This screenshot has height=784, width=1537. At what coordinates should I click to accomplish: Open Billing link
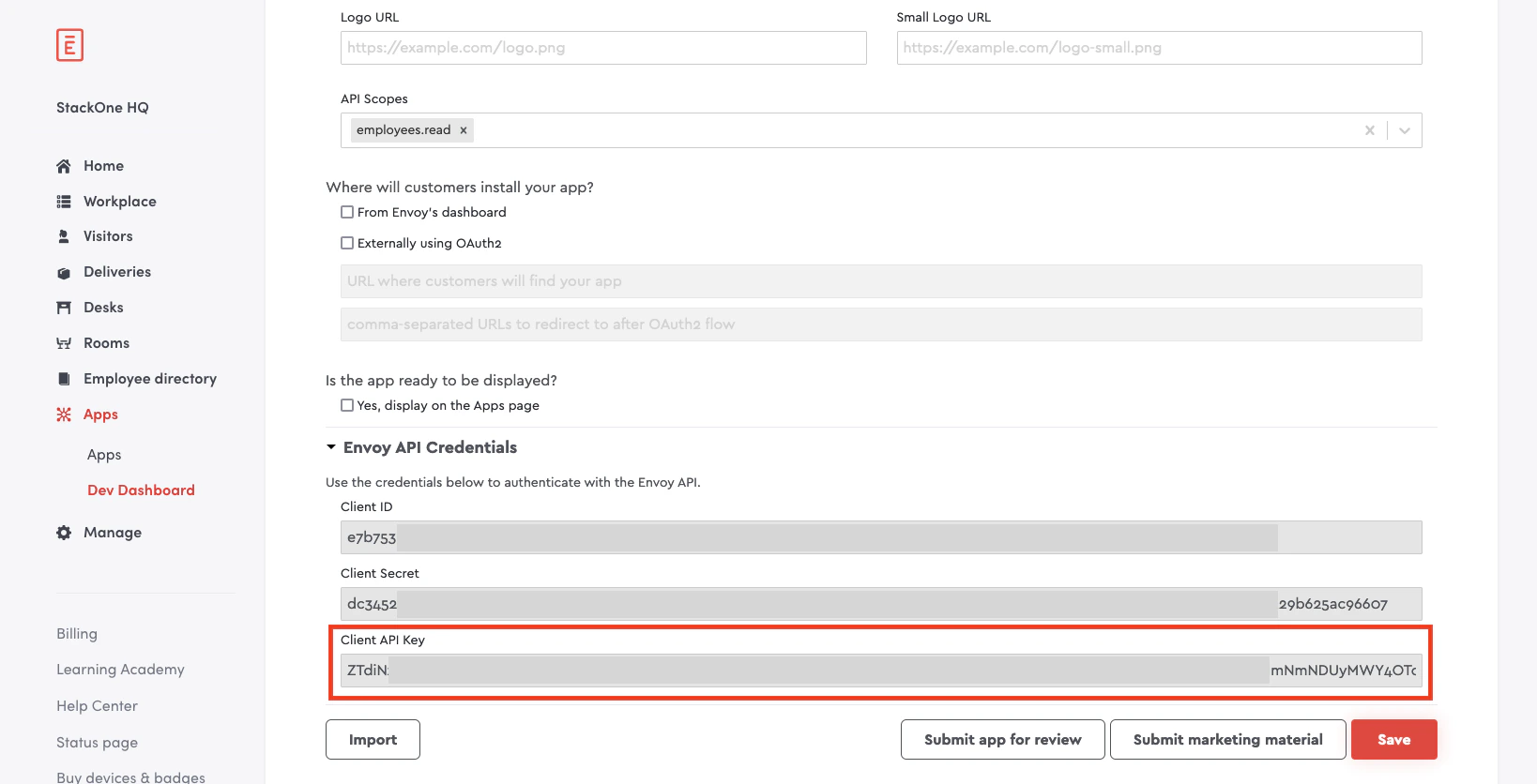(x=77, y=634)
